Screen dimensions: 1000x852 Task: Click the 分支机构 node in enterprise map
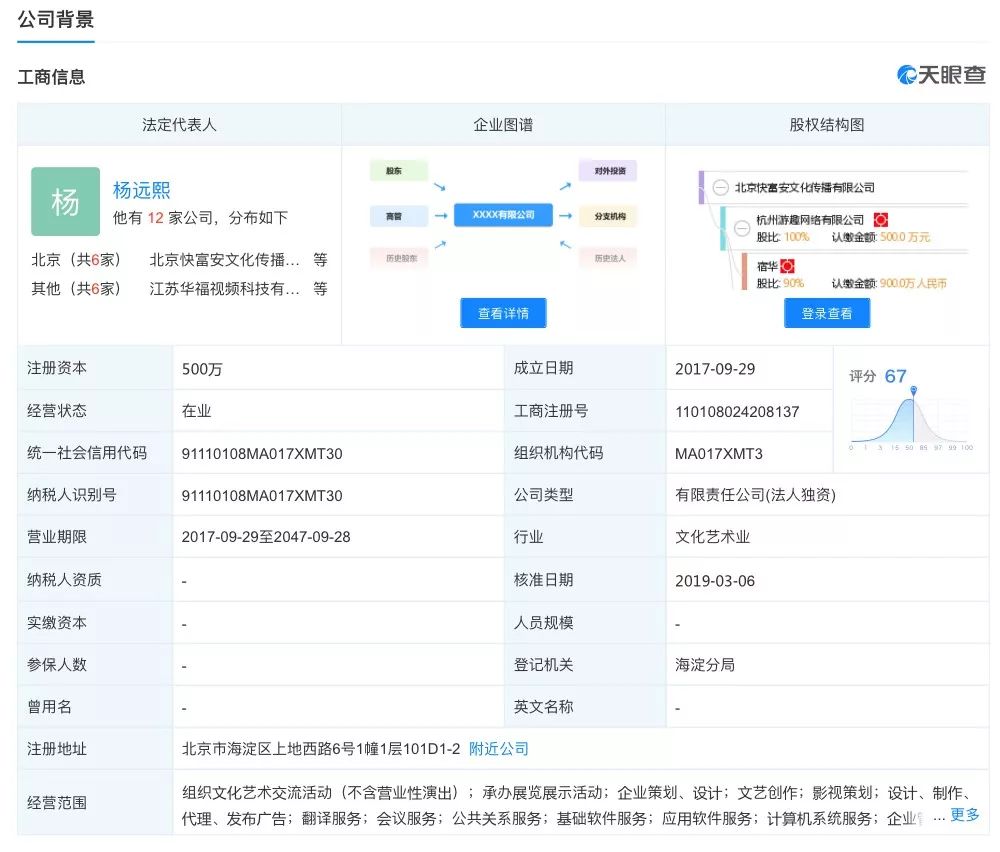pyautogui.click(x=608, y=216)
